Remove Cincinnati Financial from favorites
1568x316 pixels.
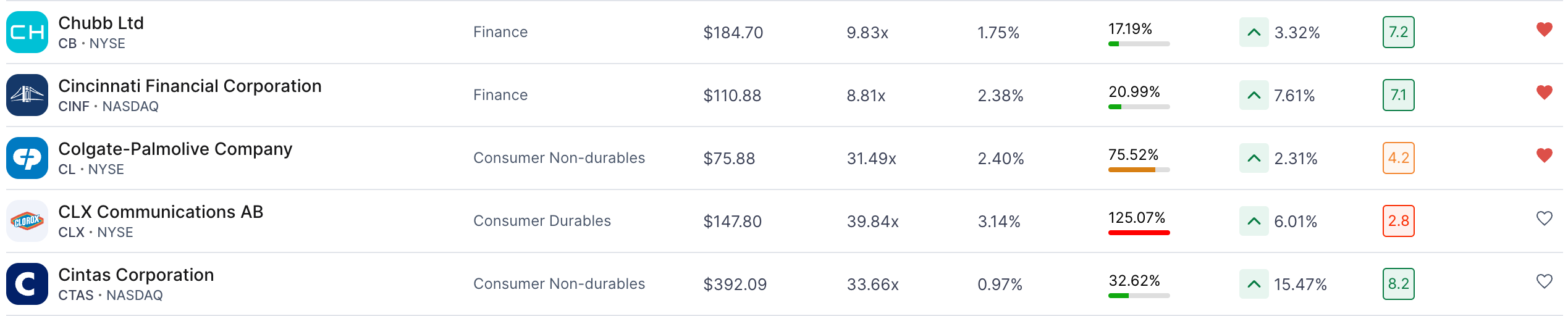(1545, 93)
